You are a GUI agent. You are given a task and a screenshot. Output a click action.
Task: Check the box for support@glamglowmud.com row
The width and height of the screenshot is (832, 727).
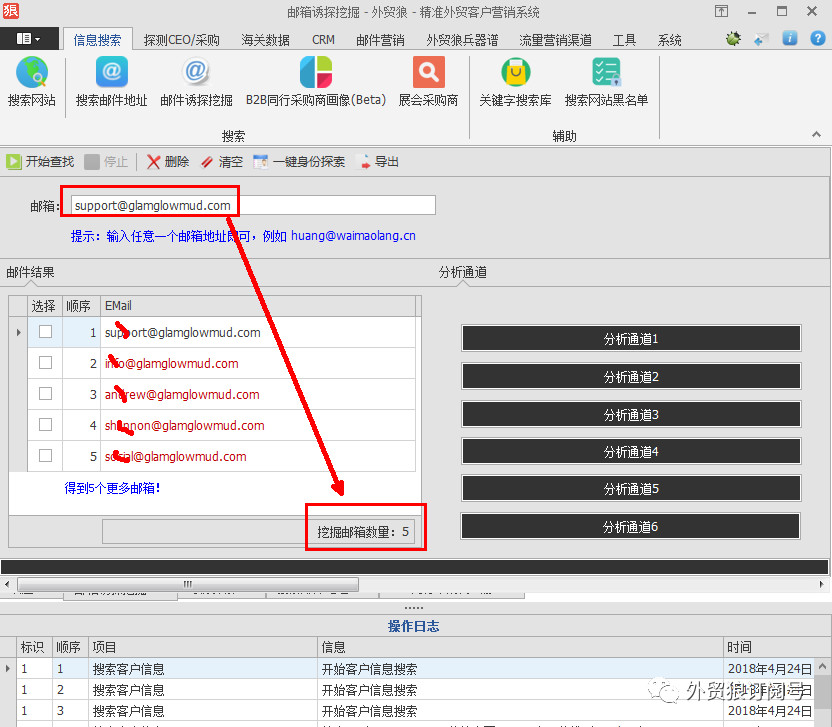(45, 332)
